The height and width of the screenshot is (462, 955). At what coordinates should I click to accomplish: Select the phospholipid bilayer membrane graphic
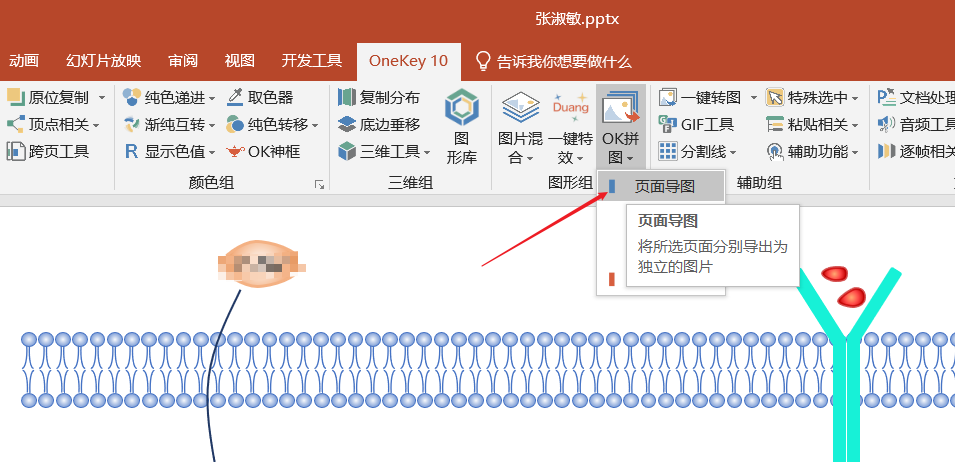point(487,369)
